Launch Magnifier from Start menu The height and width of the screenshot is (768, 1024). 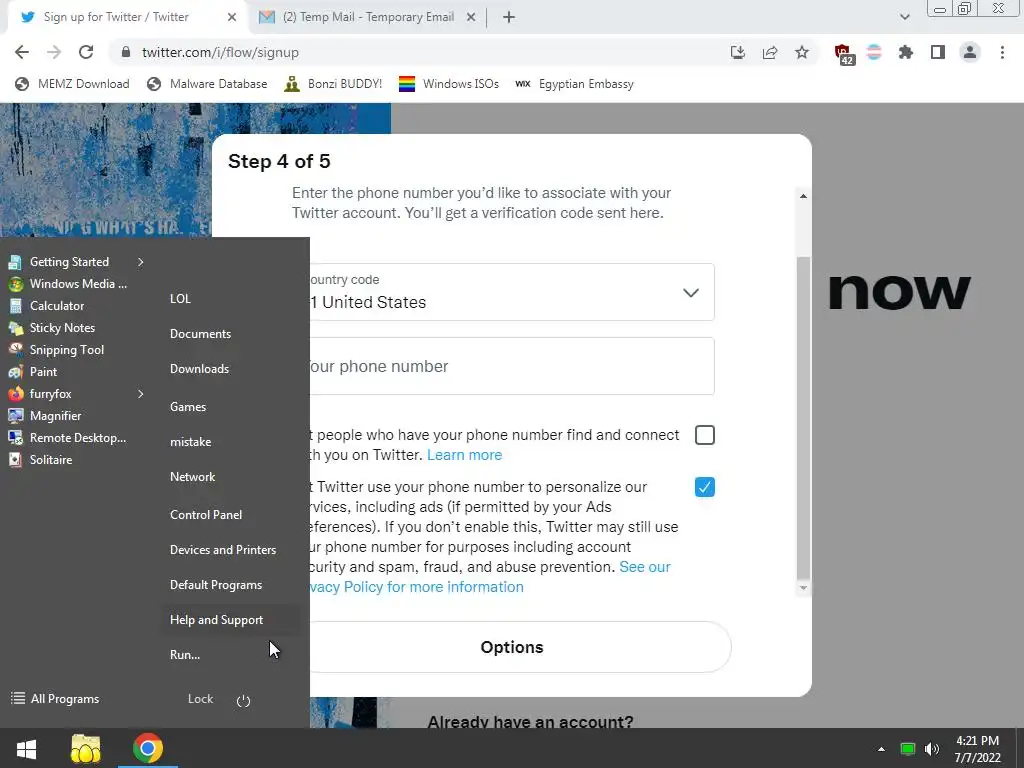point(45,415)
